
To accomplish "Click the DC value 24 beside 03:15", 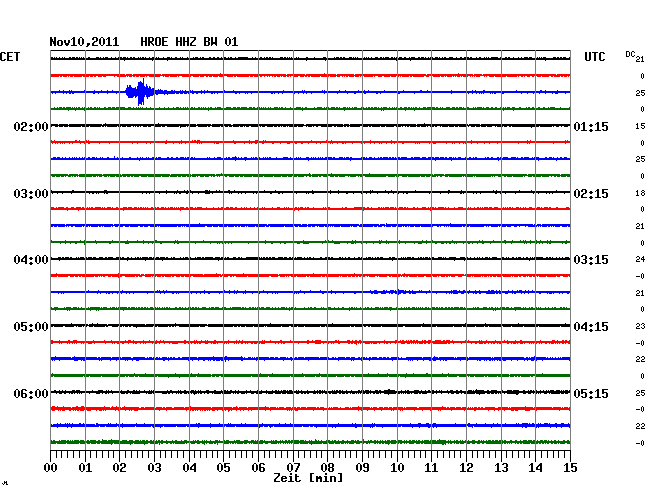I will coord(640,259).
